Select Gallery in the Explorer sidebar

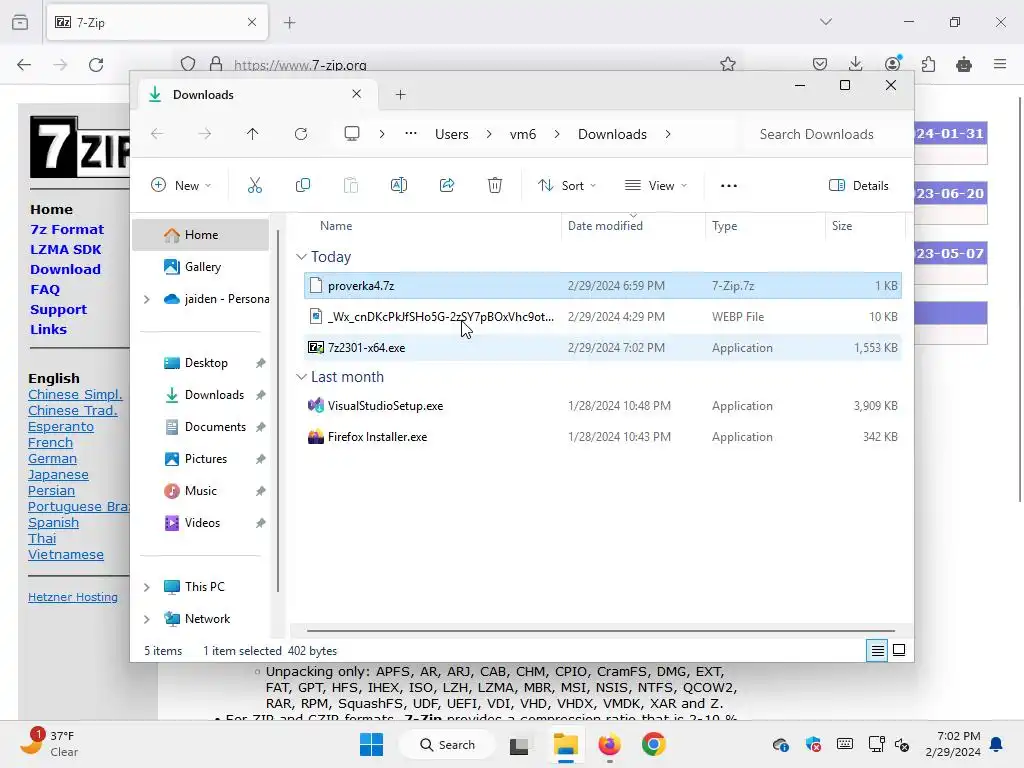[x=200, y=266]
